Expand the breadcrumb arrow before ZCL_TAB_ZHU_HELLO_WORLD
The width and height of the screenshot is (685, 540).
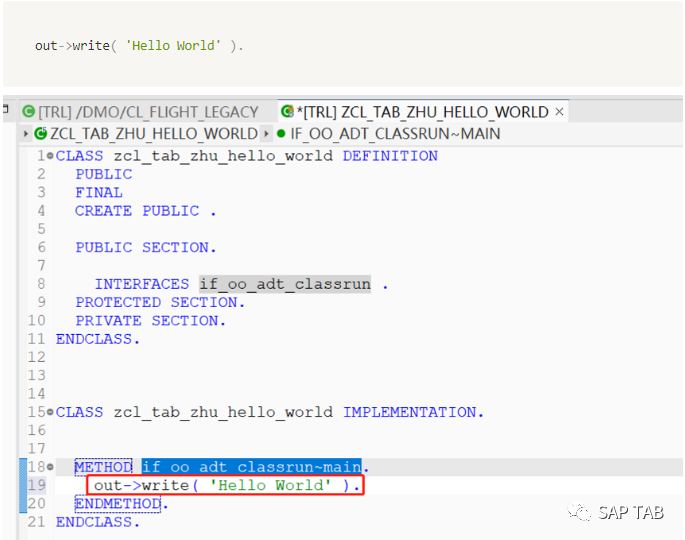(x=26, y=133)
